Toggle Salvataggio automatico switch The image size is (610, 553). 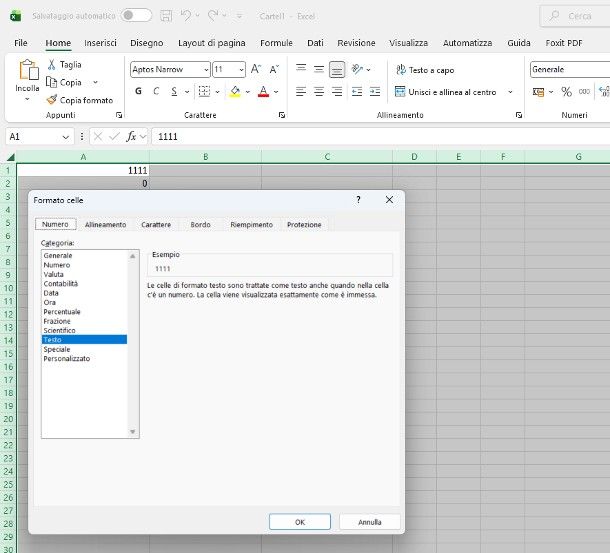pos(136,16)
